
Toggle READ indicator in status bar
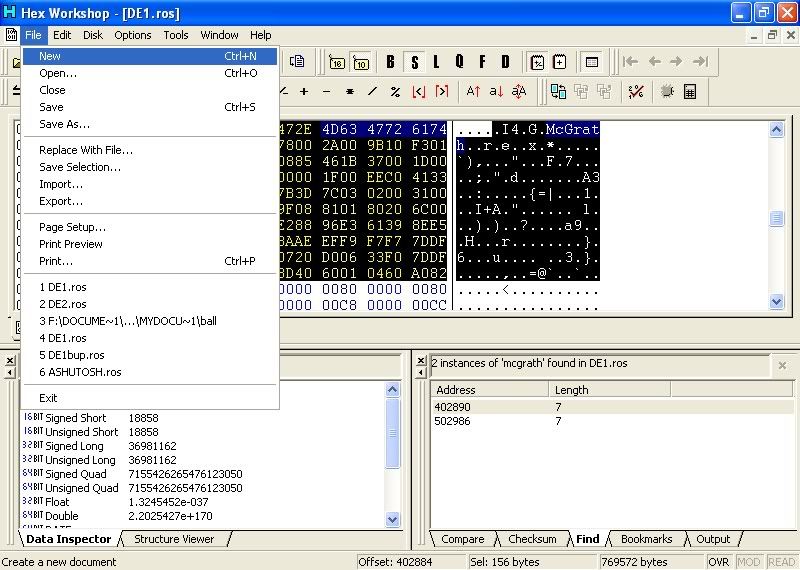782,562
